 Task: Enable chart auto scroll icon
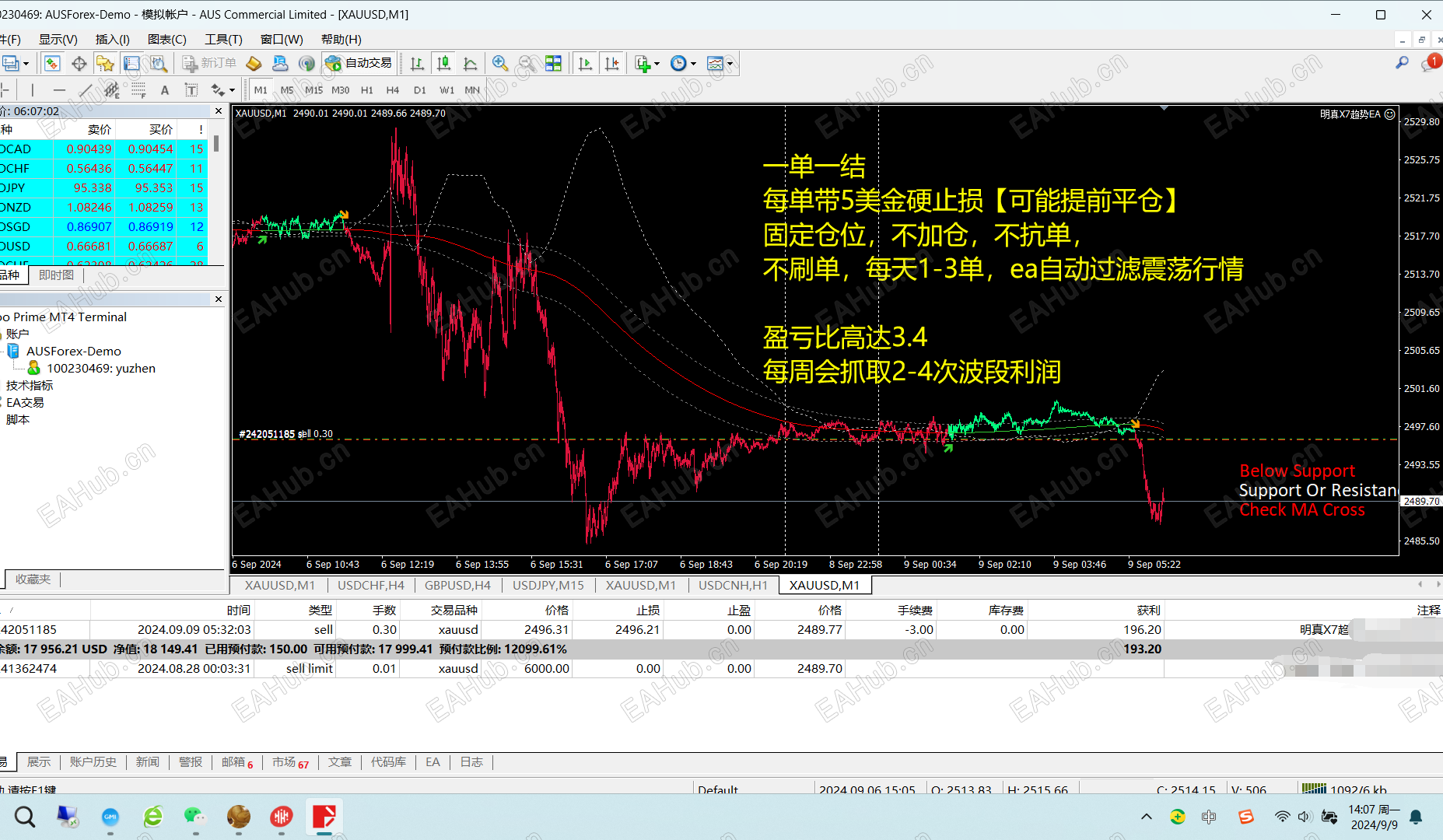coord(585,64)
